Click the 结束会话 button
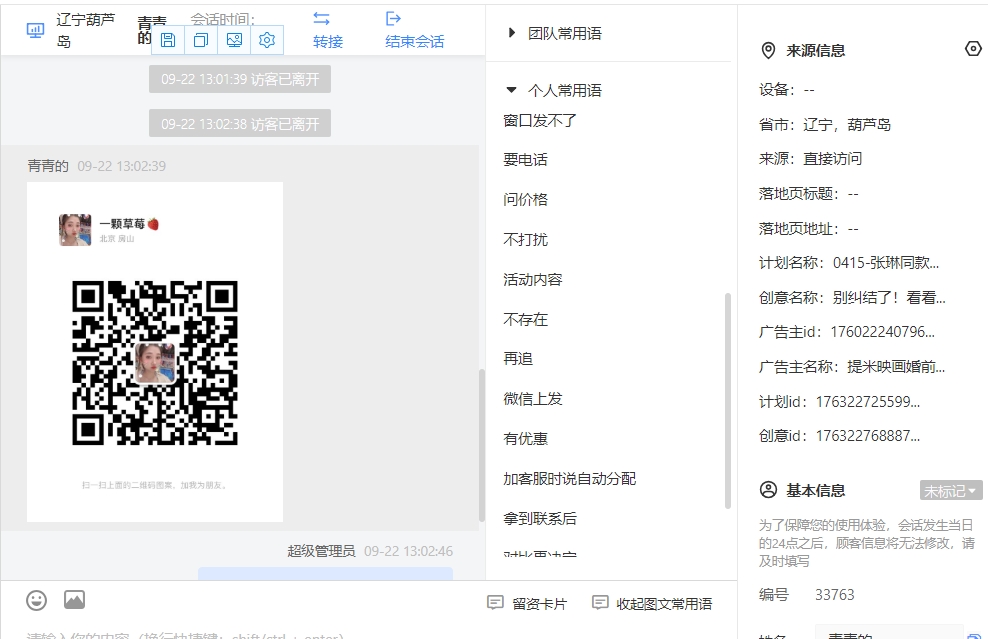988x639 pixels. pyautogui.click(x=415, y=30)
